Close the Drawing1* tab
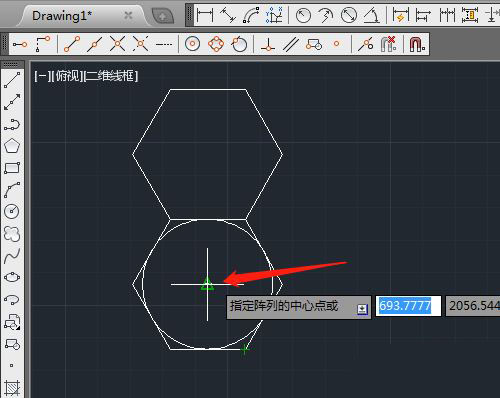Screen dimensions: 500x398 click(x=128, y=15)
